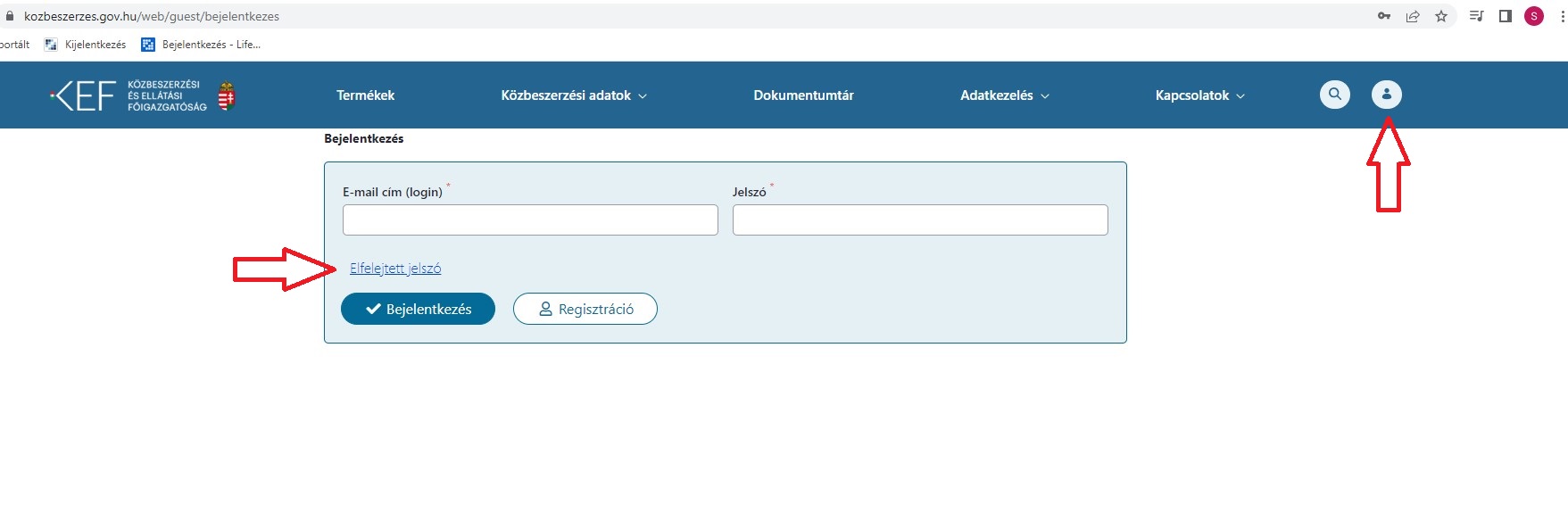Viewport: 1568px width, 505px height.
Task: Focus the E-mail cím (login) field
Action: click(x=530, y=219)
